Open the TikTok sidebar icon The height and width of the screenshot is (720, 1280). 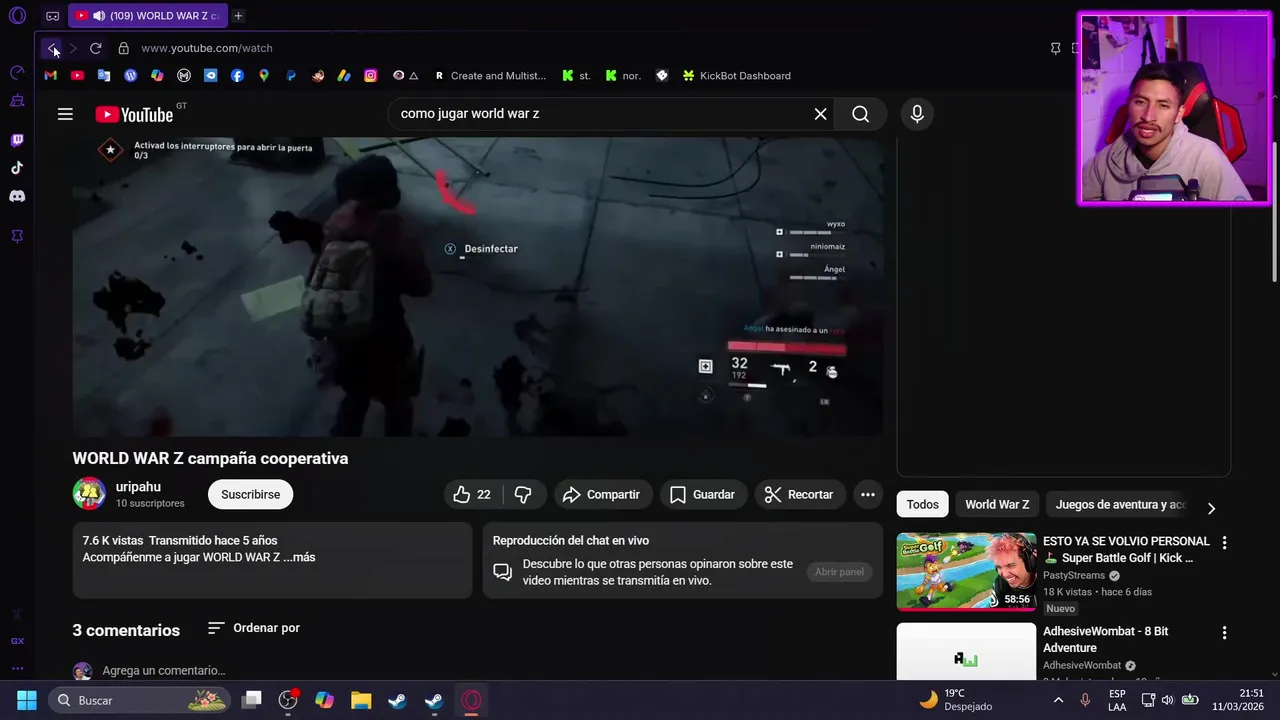(x=17, y=168)
